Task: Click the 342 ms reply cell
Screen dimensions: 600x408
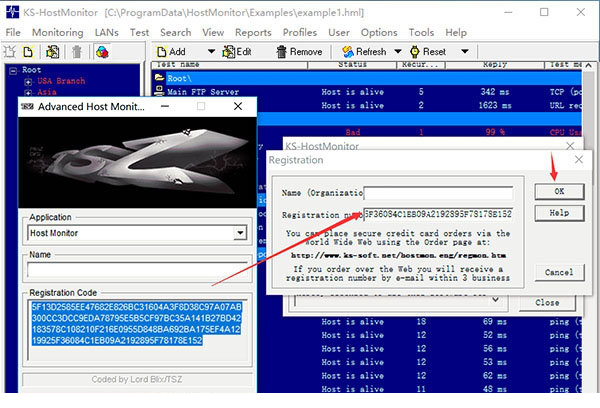Action: click(x=496, y=92)
